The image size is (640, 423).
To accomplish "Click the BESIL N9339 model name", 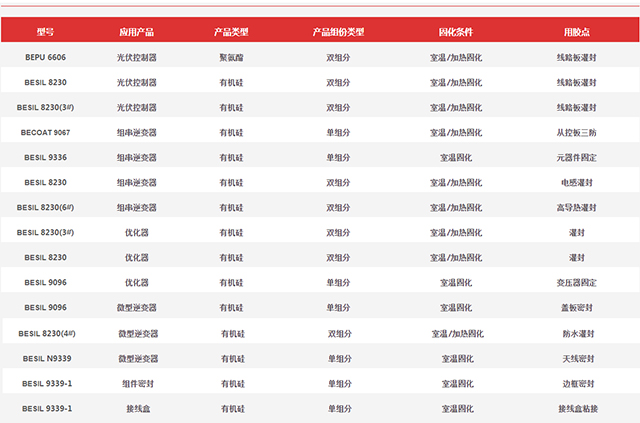I will coord(46,358).
